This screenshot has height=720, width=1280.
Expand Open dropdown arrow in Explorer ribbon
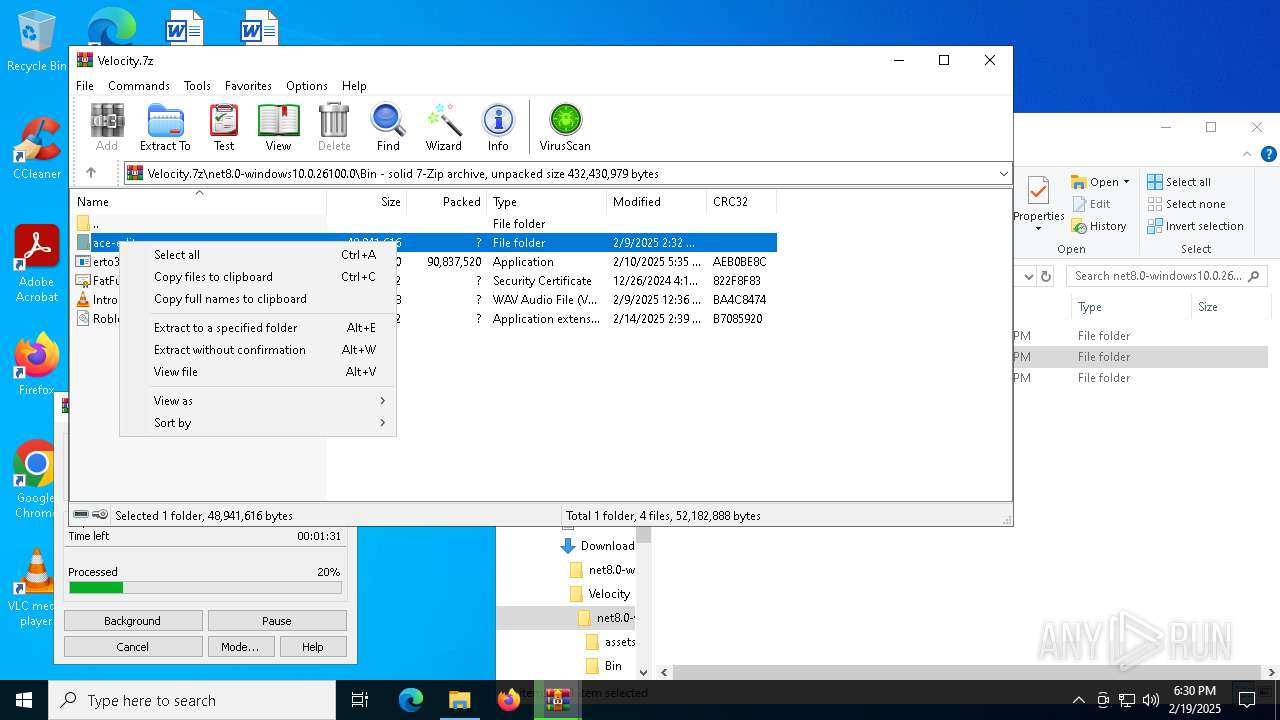tap(1126, 182)
